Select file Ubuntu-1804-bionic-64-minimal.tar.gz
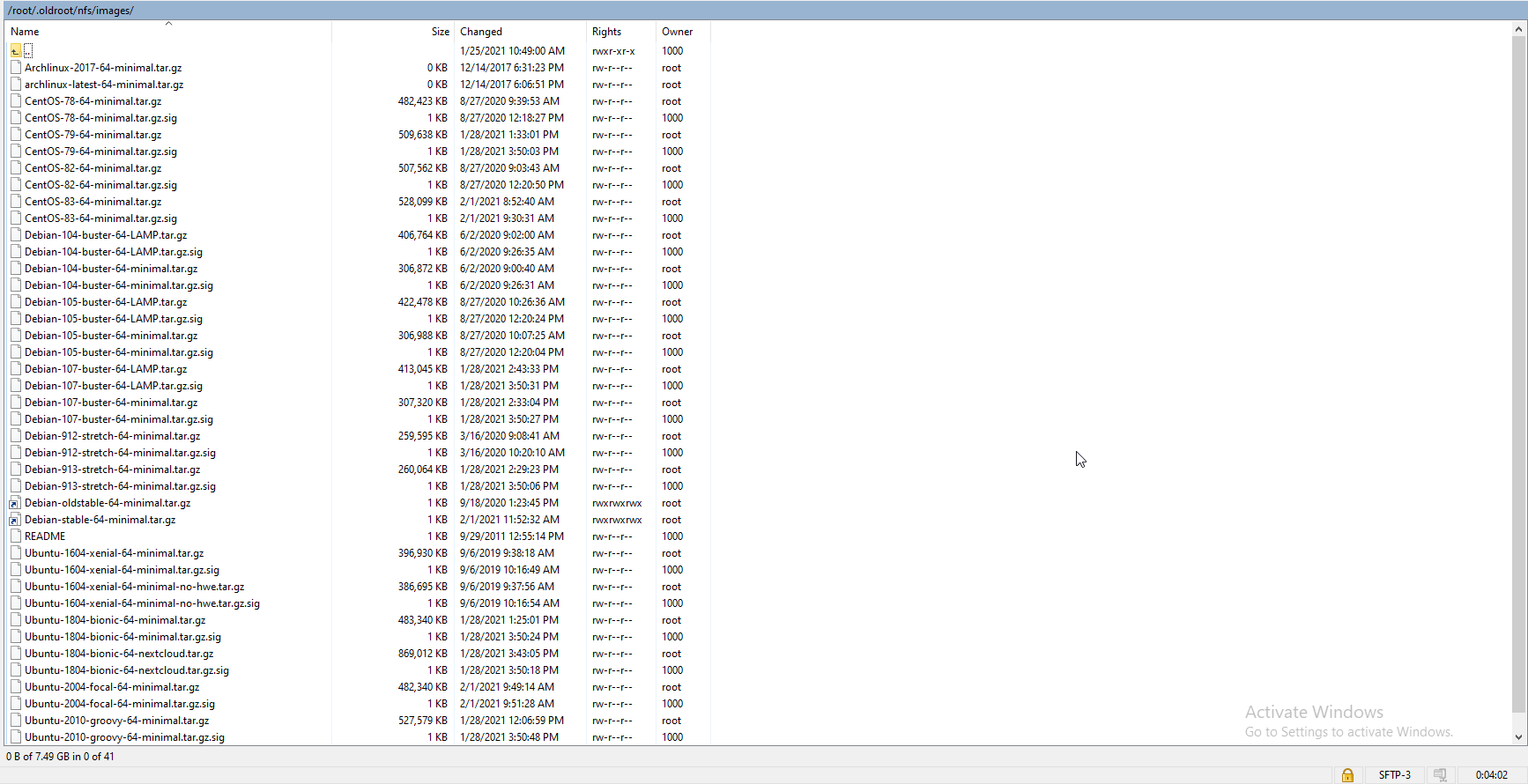1528x784 pixels. click(115, 620)
